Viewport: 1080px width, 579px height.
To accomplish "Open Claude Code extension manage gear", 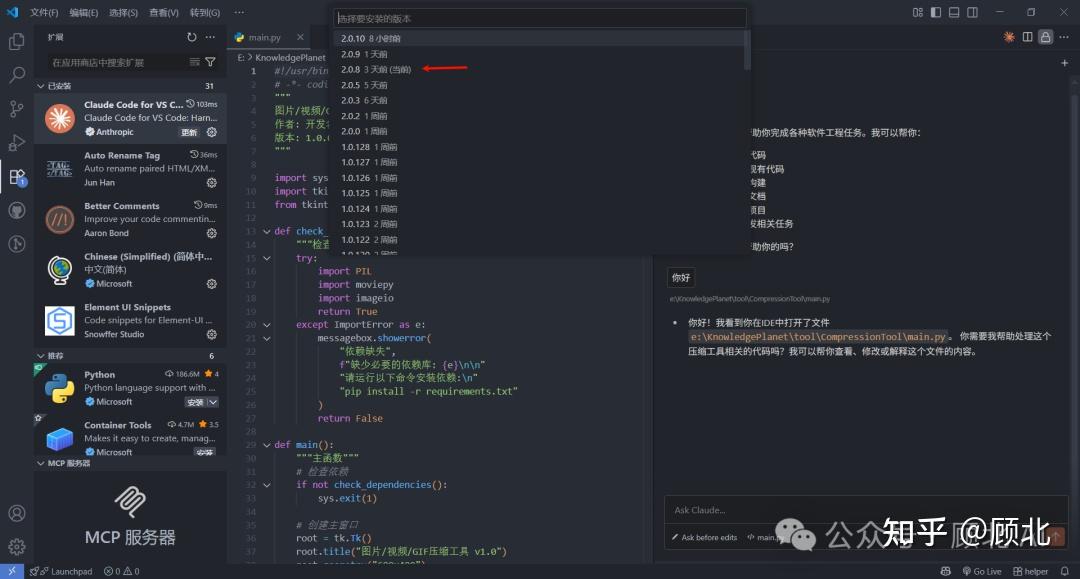I will pos(211,132).
